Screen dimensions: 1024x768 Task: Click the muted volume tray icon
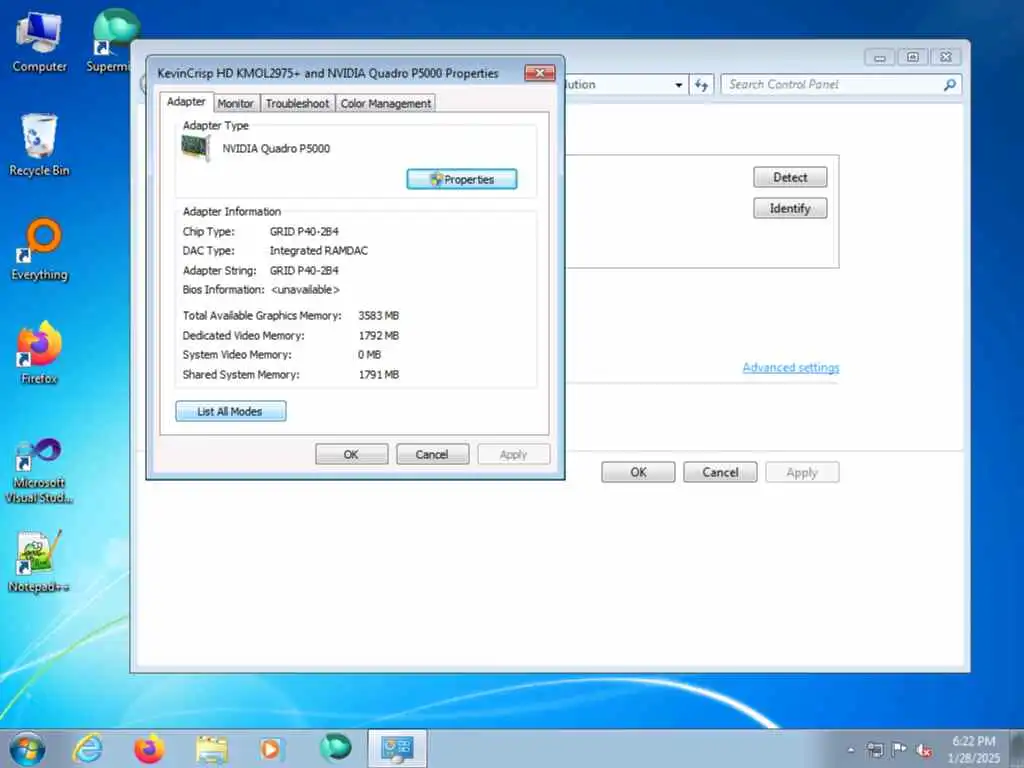pyautogui.click(x=924, y=750)
